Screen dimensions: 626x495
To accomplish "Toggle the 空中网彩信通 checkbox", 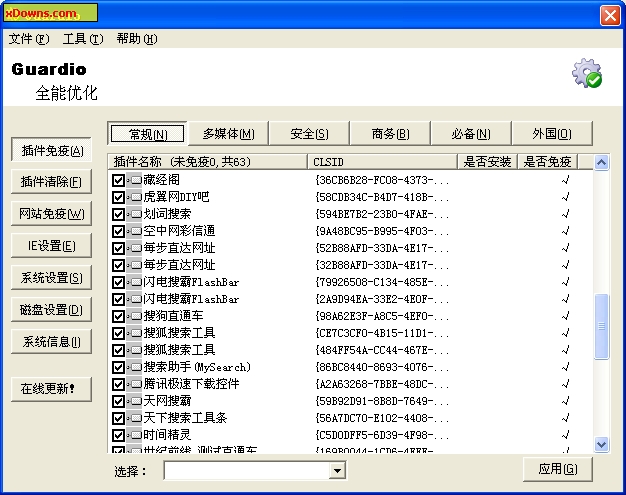I will (x=118, y=231).
